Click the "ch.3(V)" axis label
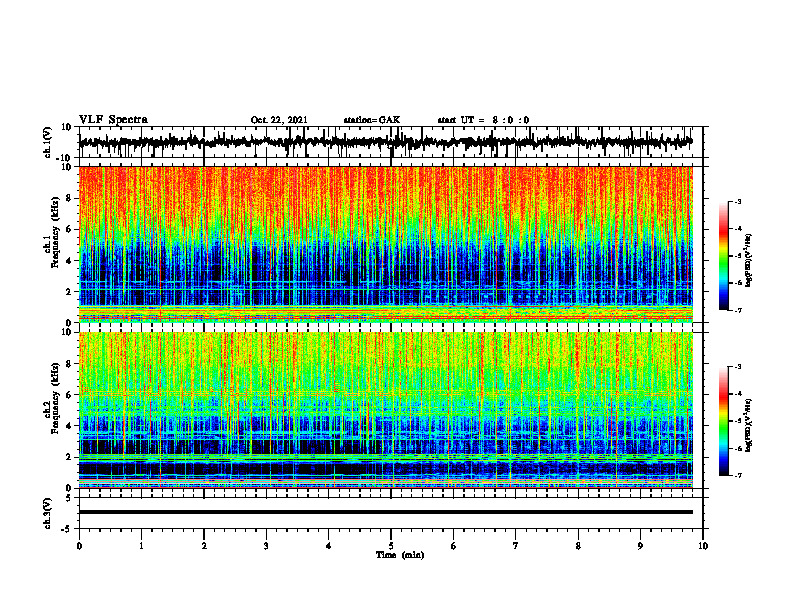Image resolution: width=792 pixels, height=612 pixels. 48,514
